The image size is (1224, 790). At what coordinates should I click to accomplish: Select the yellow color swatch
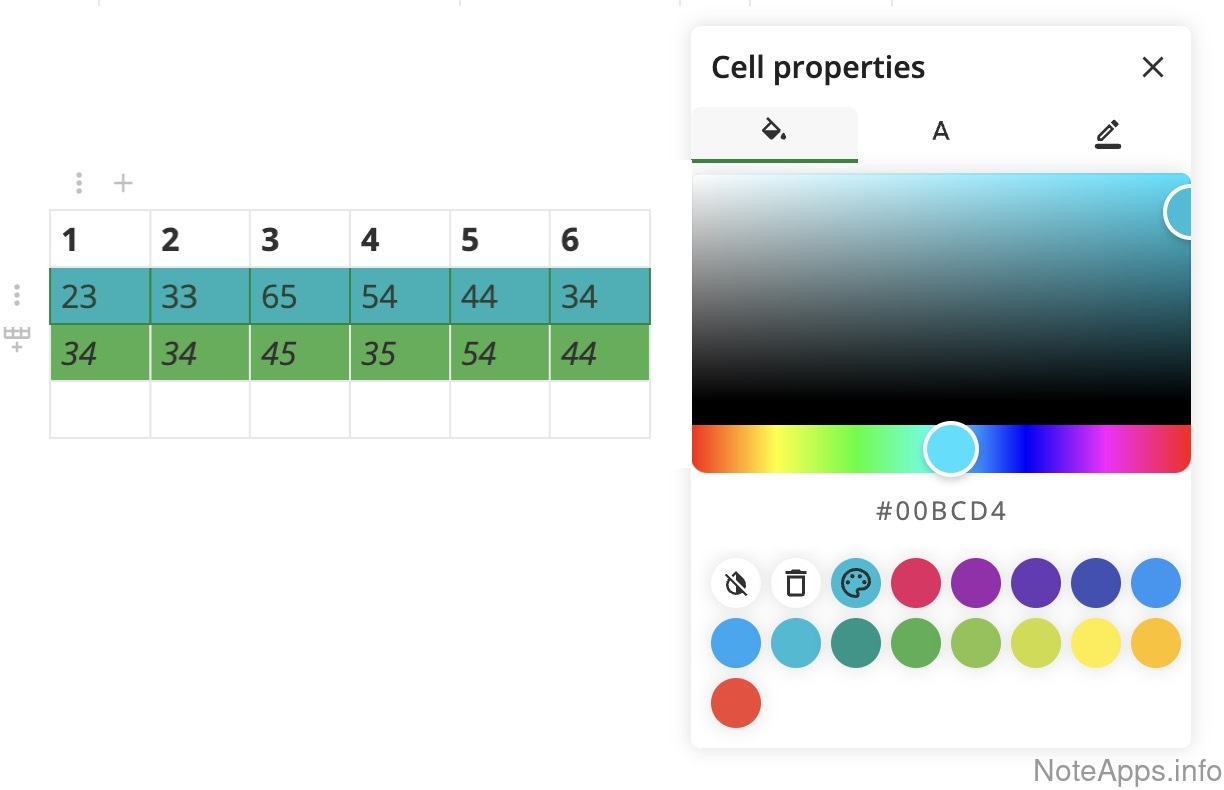1096,643
